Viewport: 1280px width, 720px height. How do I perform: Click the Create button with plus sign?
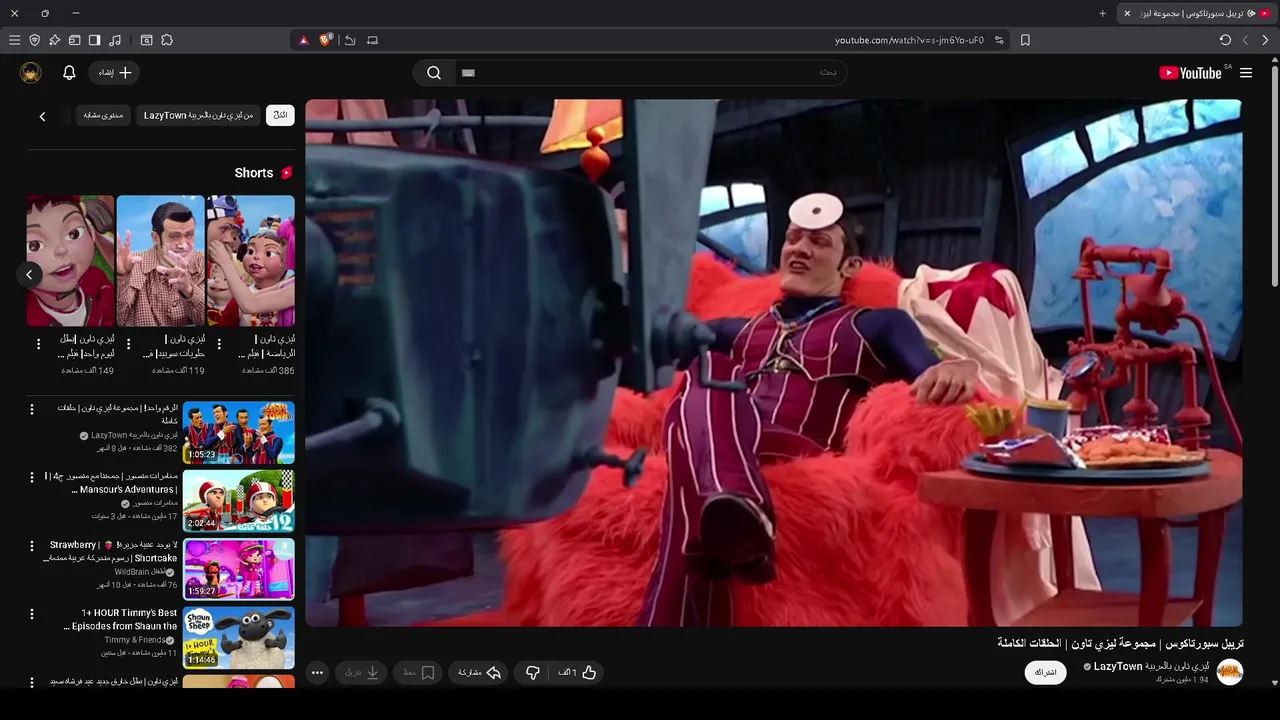(x=113, y=72)
